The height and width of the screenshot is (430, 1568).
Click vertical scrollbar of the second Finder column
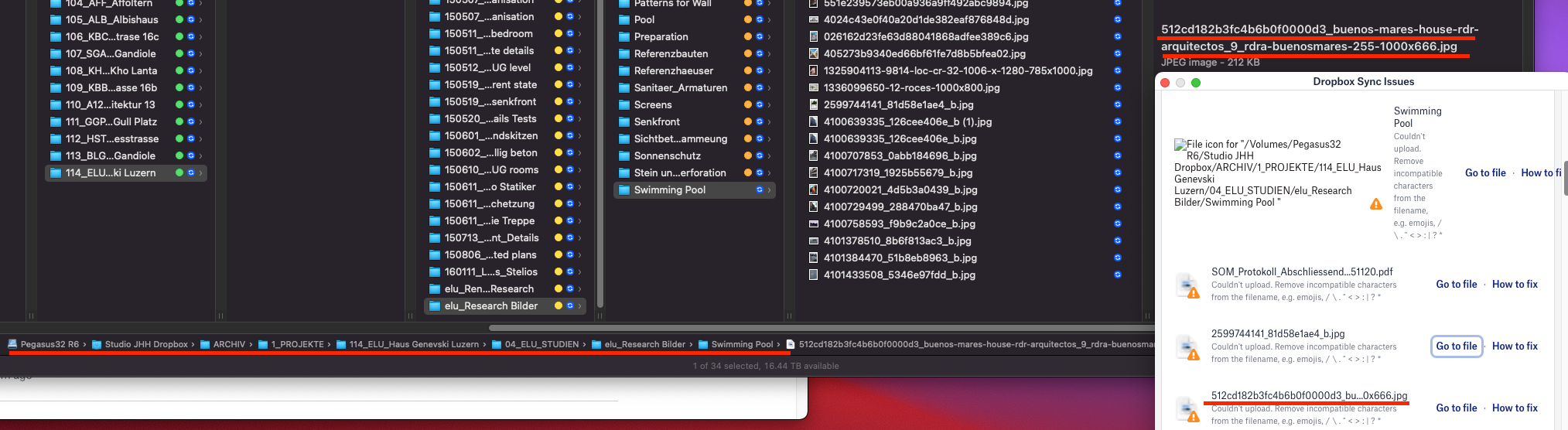(600, 155)
